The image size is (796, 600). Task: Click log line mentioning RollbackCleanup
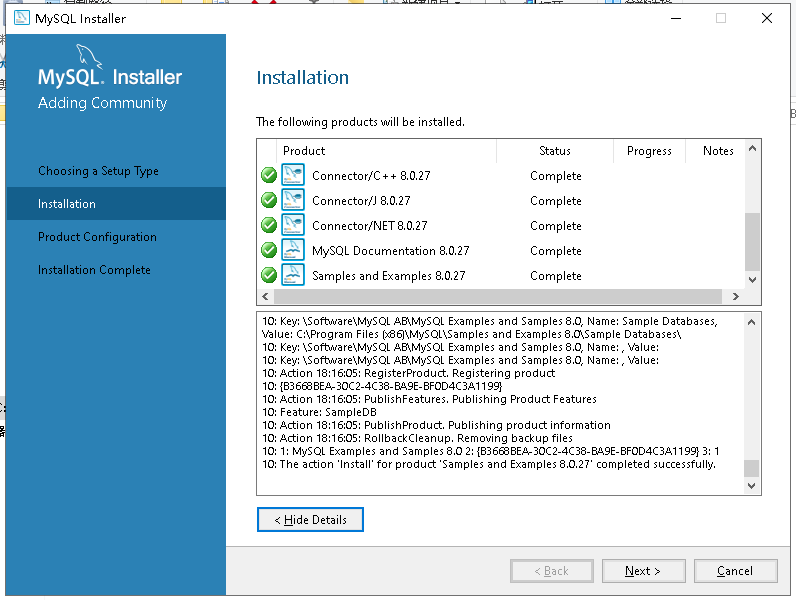[x=417, y=438]
